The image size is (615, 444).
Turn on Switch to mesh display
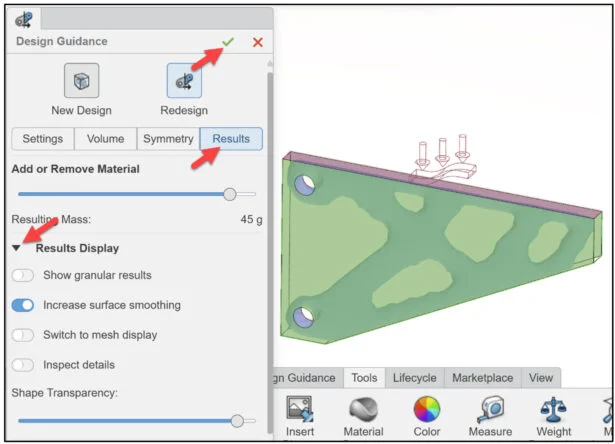pos(22,335)
